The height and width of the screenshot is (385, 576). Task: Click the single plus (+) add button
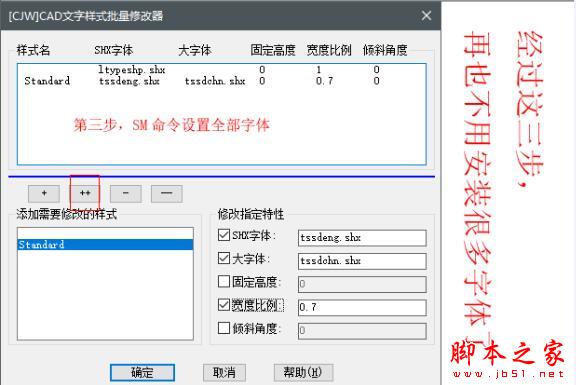pos(44,194)
